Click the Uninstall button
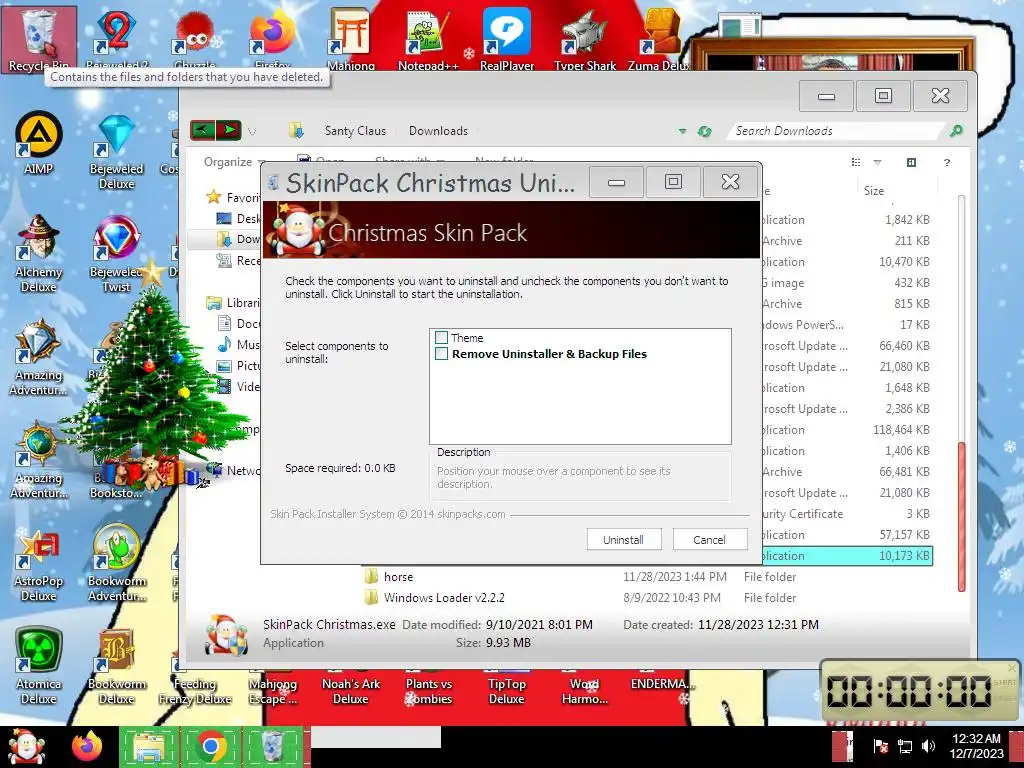Image resolution: width=1024 pixels, height=768 pixels. tap(624, 539)
